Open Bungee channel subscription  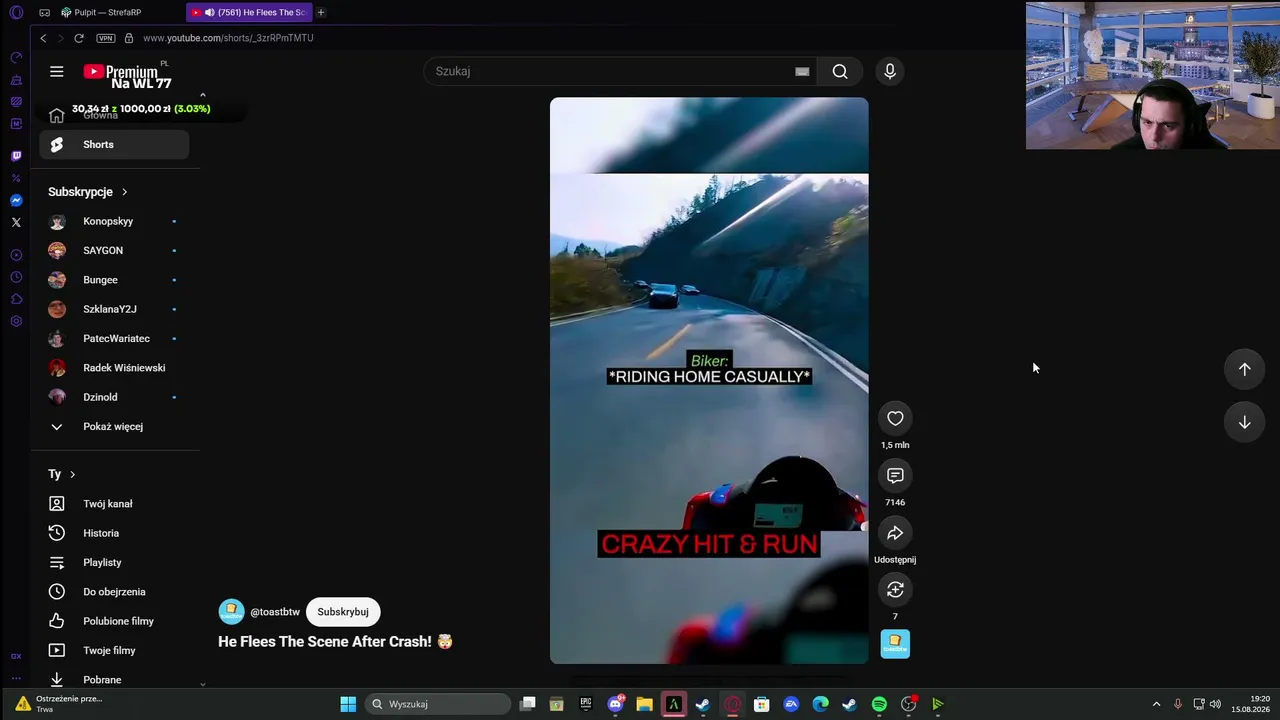pyautogui.click(x=114, y=280)
